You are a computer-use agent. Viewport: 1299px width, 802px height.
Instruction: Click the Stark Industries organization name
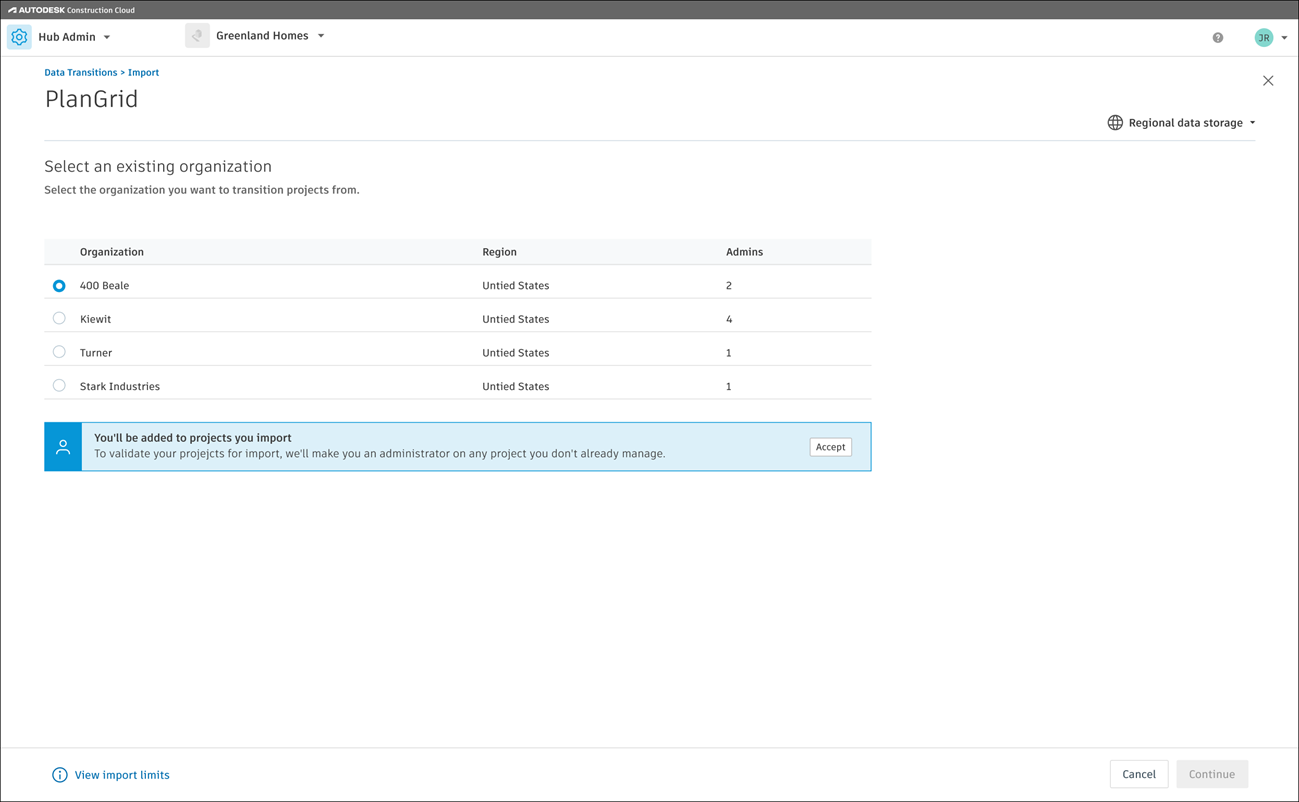click(x=120, y=386)
